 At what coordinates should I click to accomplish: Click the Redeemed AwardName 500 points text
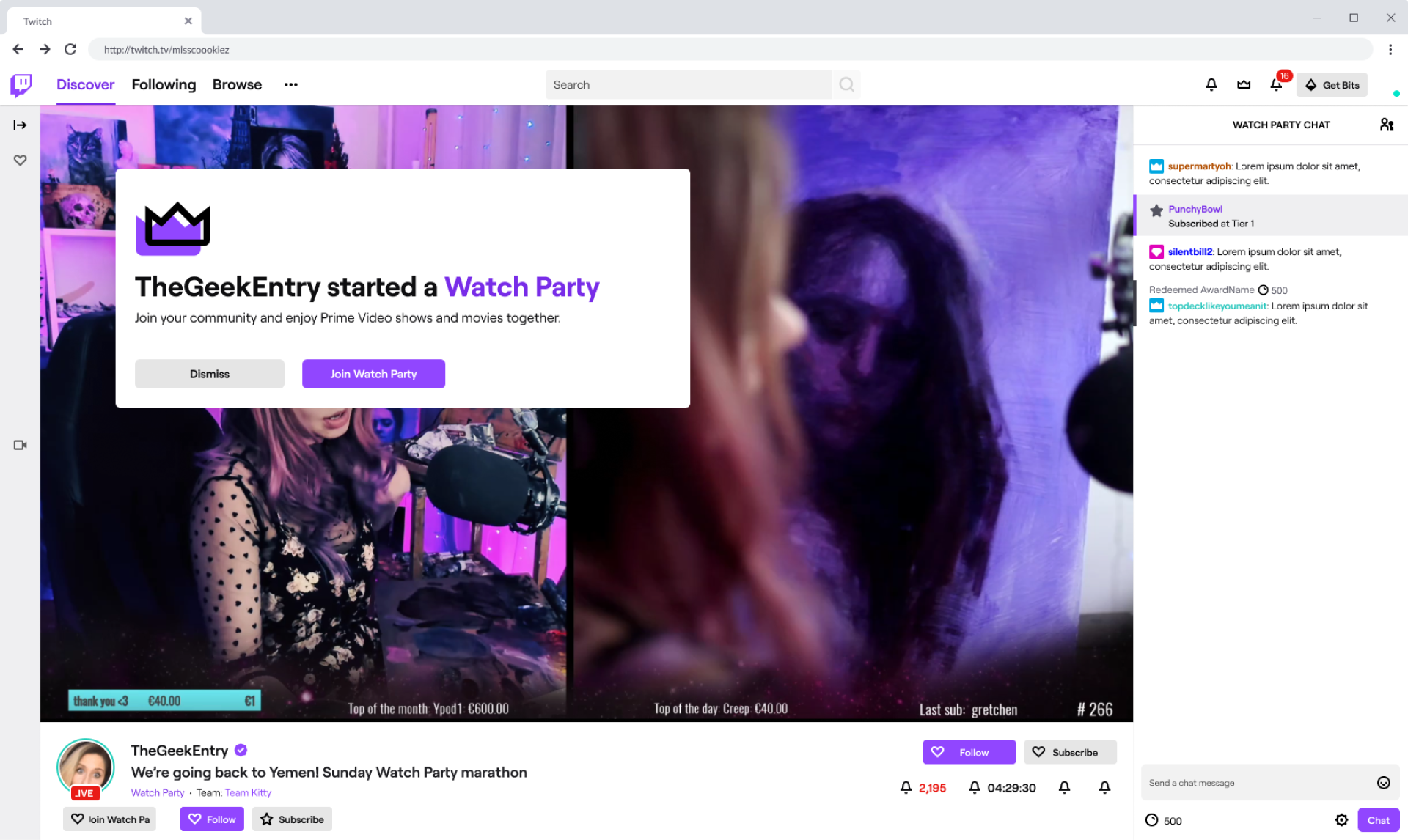tap(1218, 290)
